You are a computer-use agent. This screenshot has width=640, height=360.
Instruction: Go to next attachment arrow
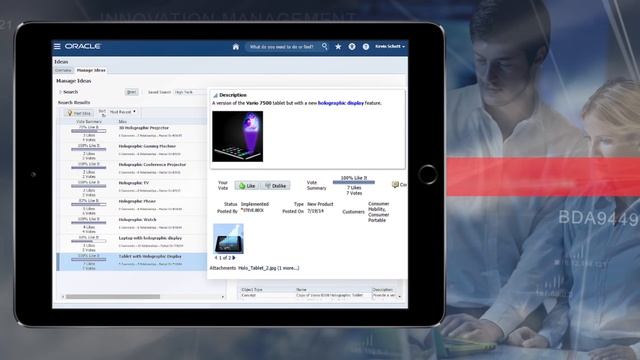tap(234, 258)
